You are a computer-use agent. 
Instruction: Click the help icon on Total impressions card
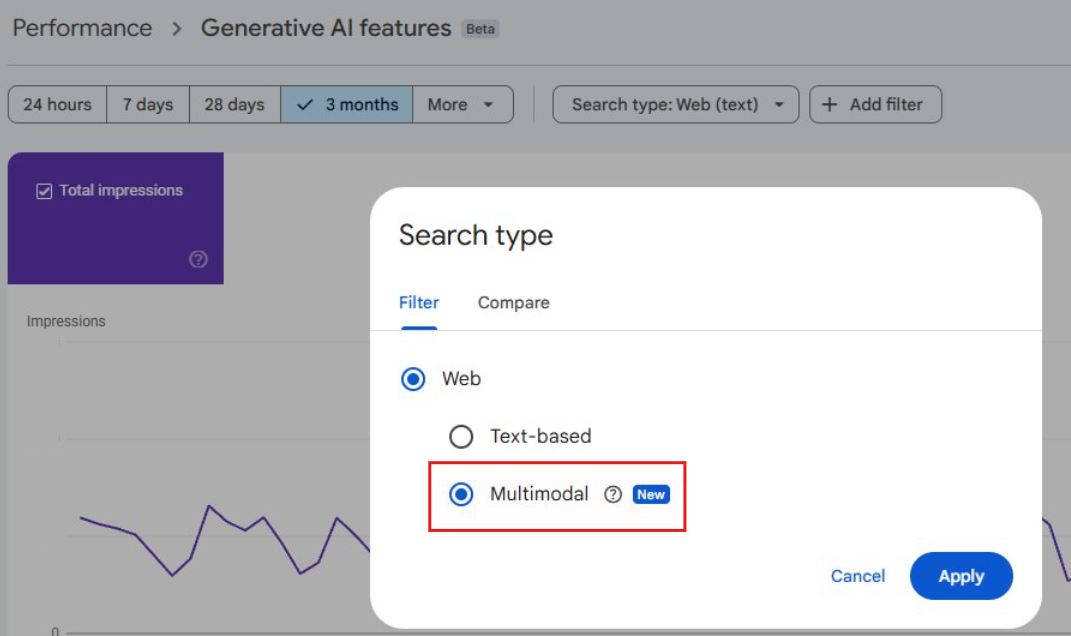(198, 259)
